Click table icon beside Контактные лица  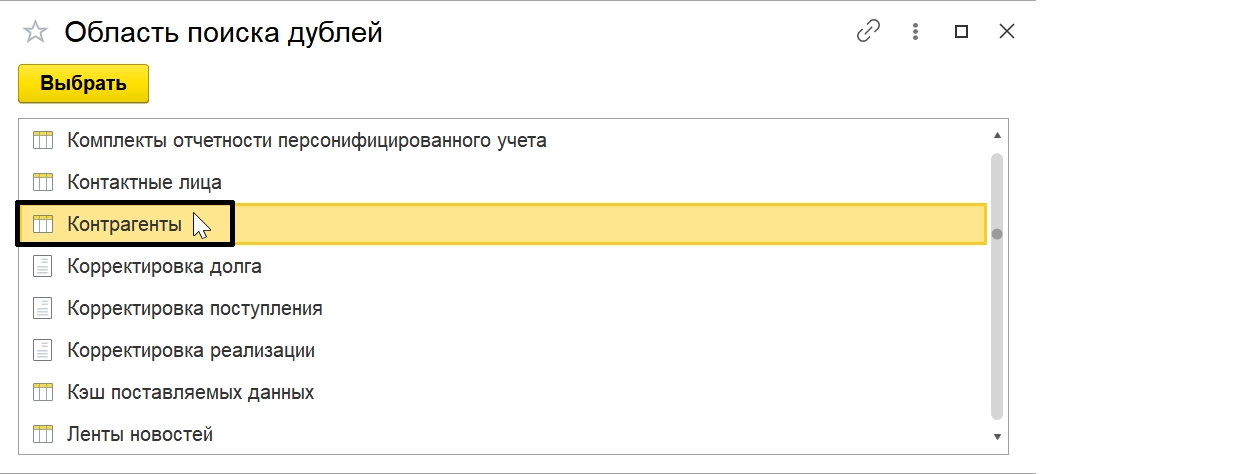(42, 182)
